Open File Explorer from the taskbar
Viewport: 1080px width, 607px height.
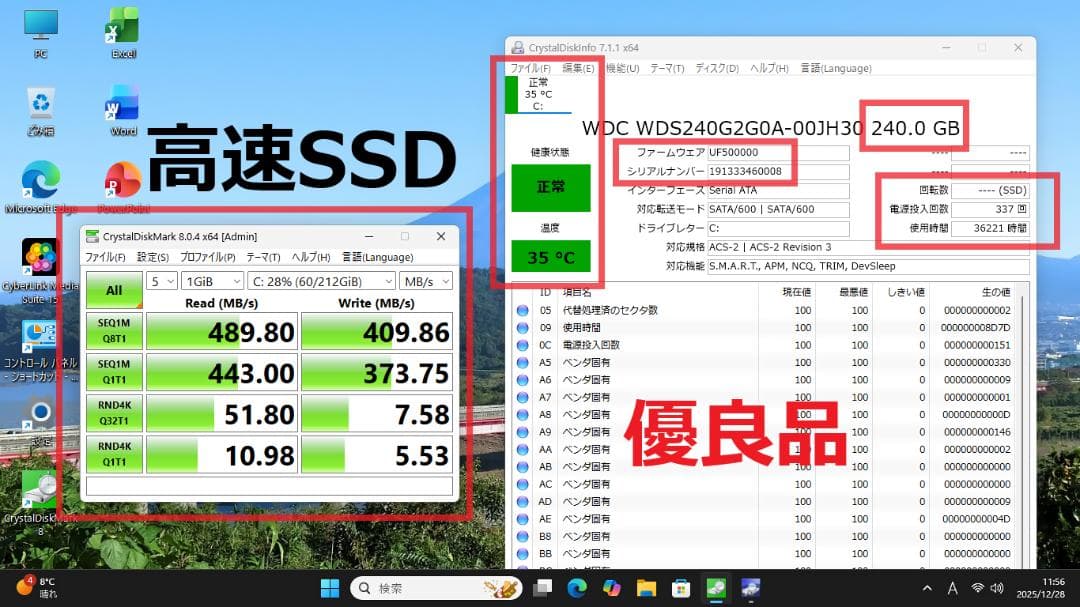[645, 588]
